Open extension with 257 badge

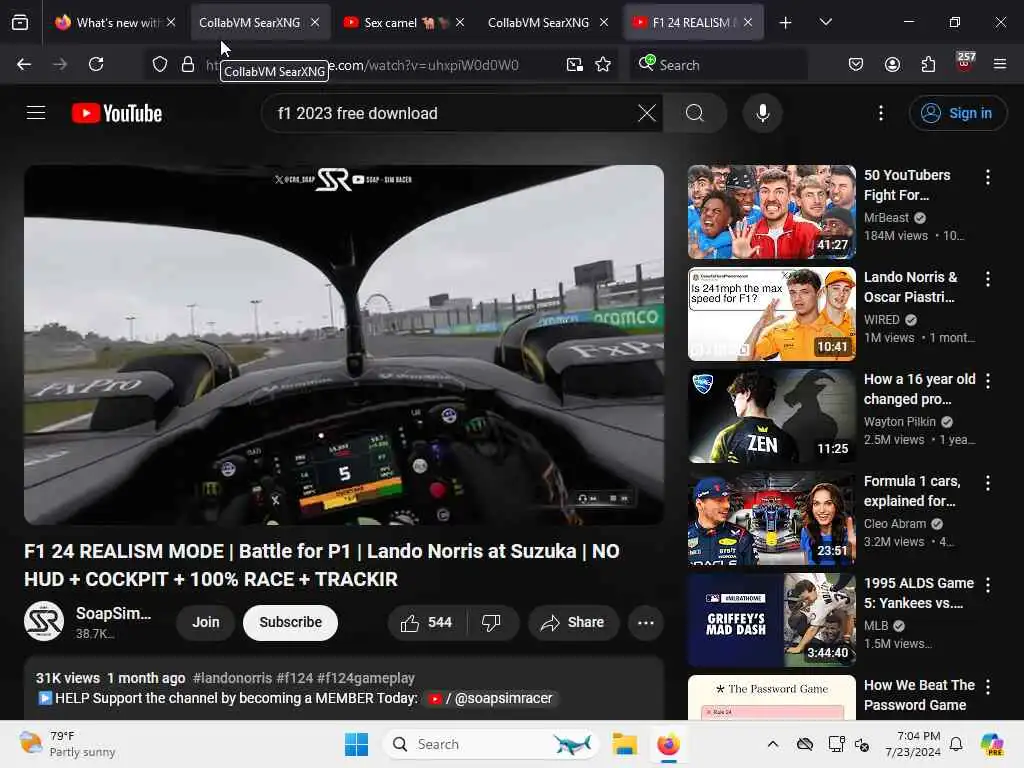point(965,63)
